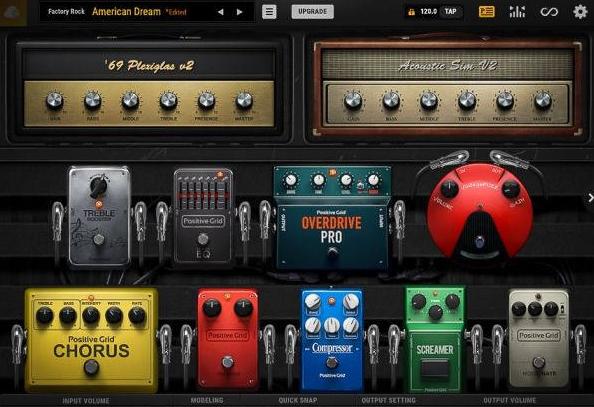
Task: Open INPUT VOLUME section
Action: click(86, 401)
